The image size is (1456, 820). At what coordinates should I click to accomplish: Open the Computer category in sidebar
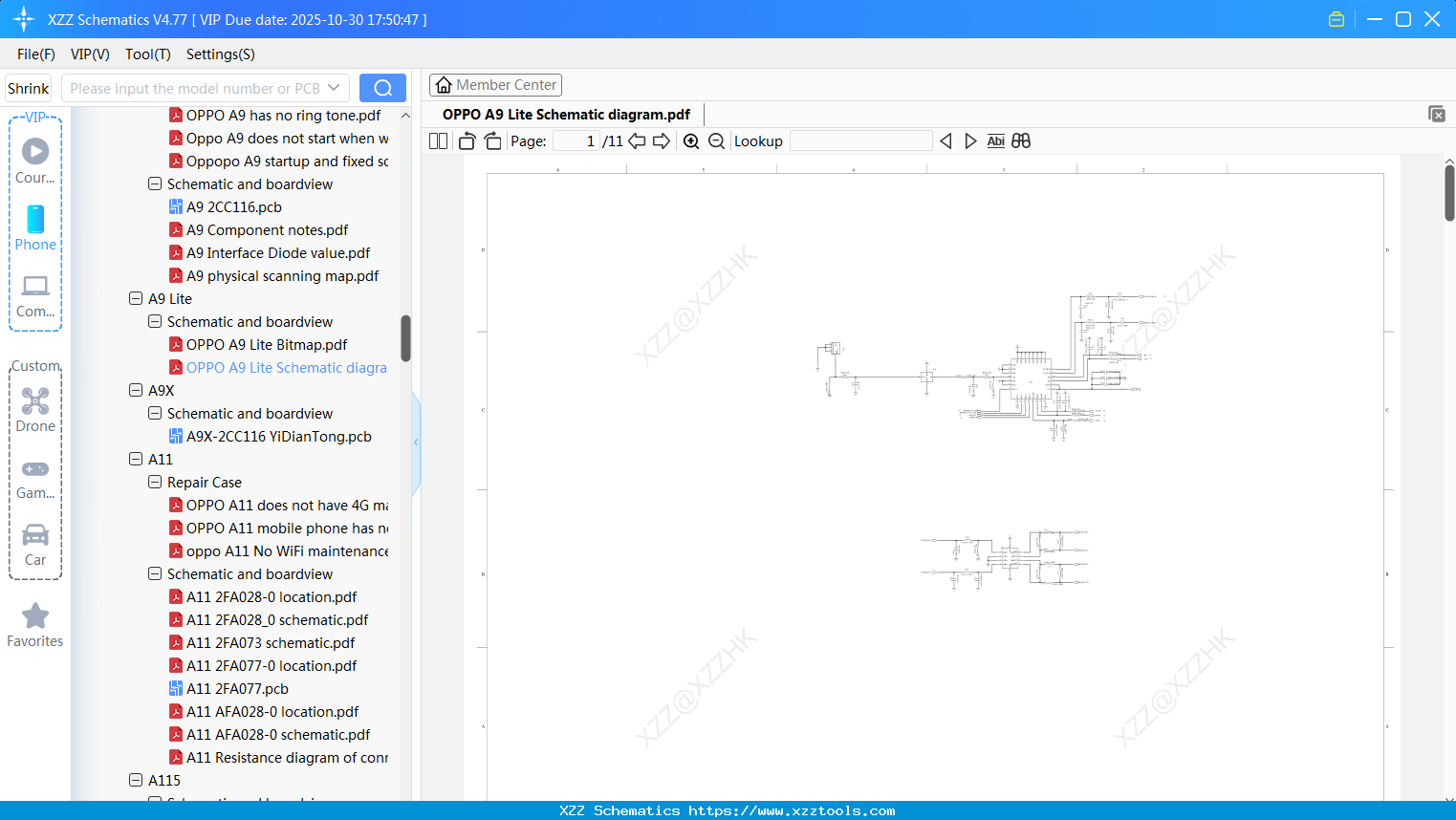point(35,295)
